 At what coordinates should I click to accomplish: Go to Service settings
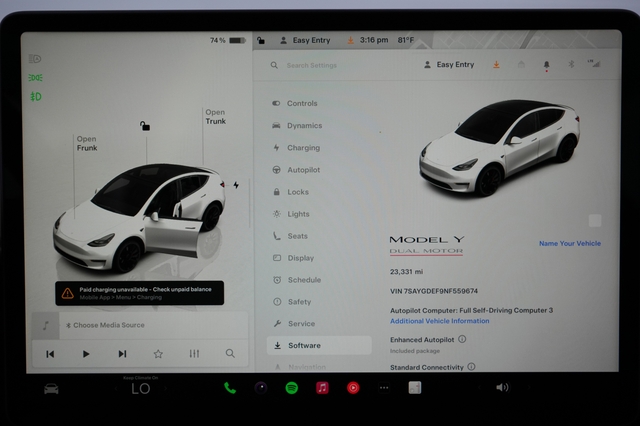294,324
